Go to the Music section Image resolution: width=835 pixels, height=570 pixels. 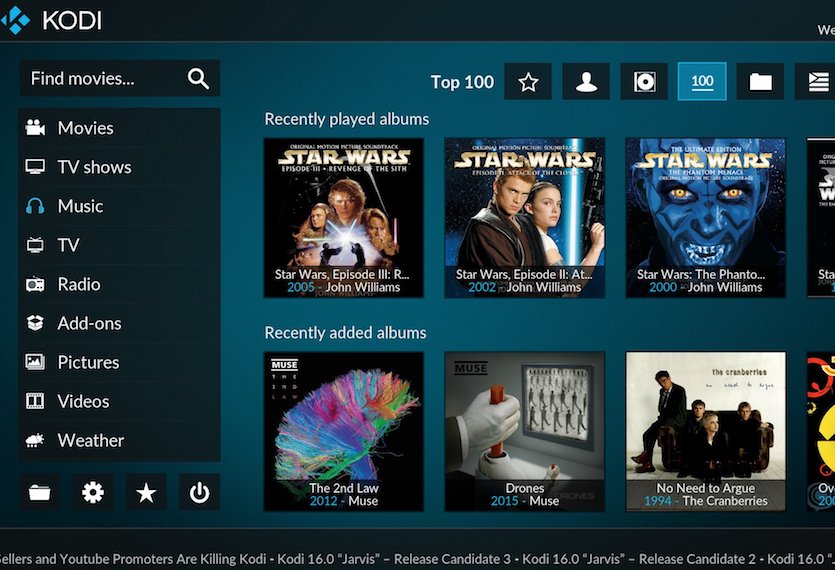[x=80, y=206]
